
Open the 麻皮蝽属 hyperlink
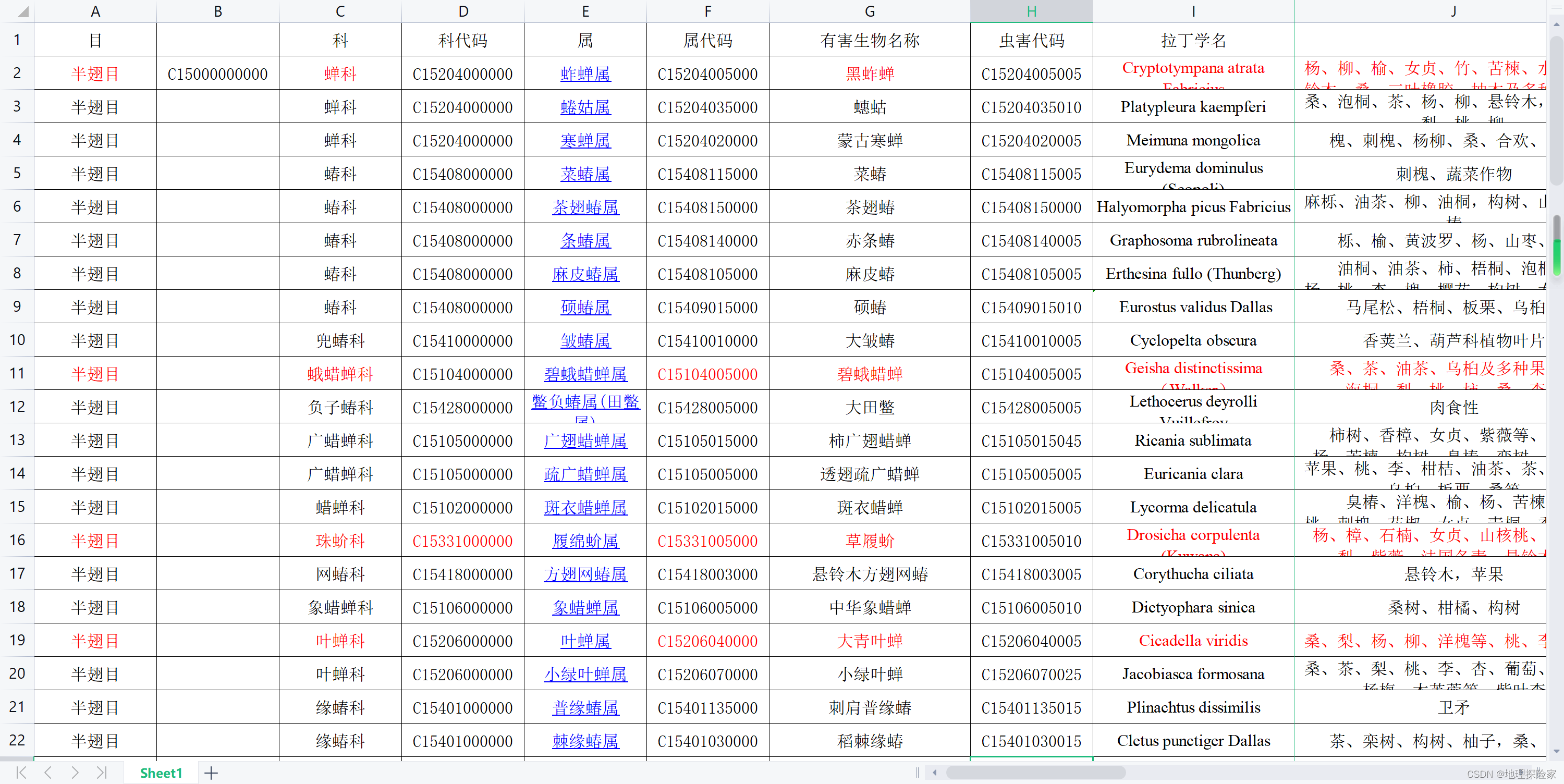point(585,275)
